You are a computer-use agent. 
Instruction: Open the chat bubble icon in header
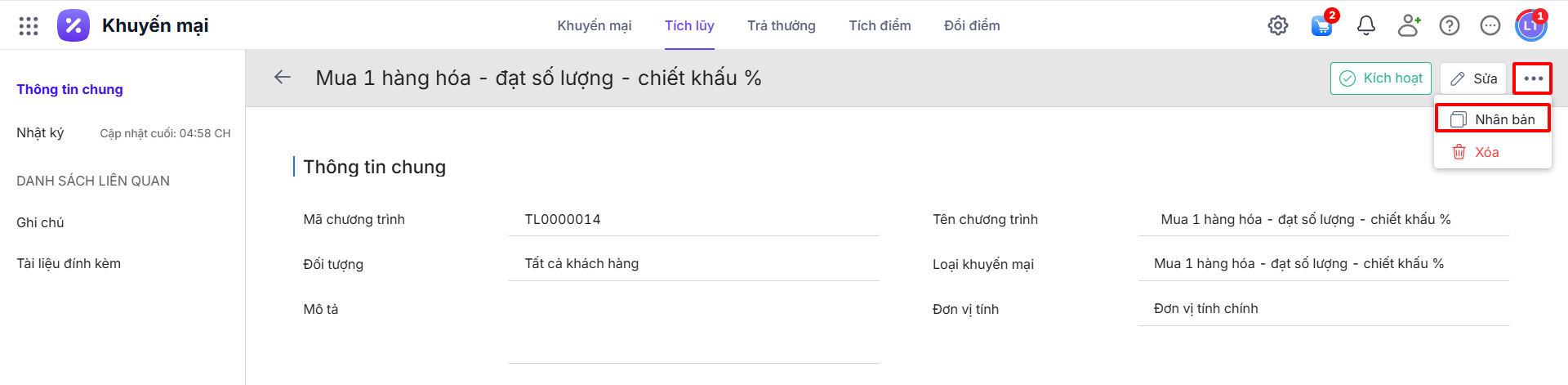(x=1490, y=26)
